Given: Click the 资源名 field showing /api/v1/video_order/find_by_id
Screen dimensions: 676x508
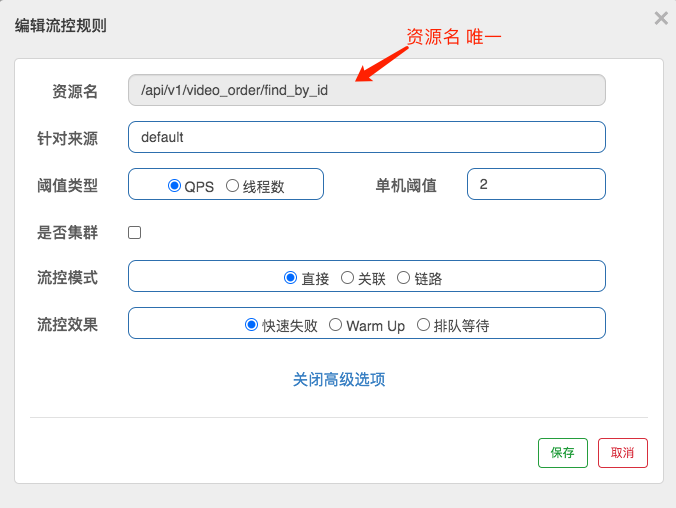Looking at the screenshot, I should pos(367,91).
